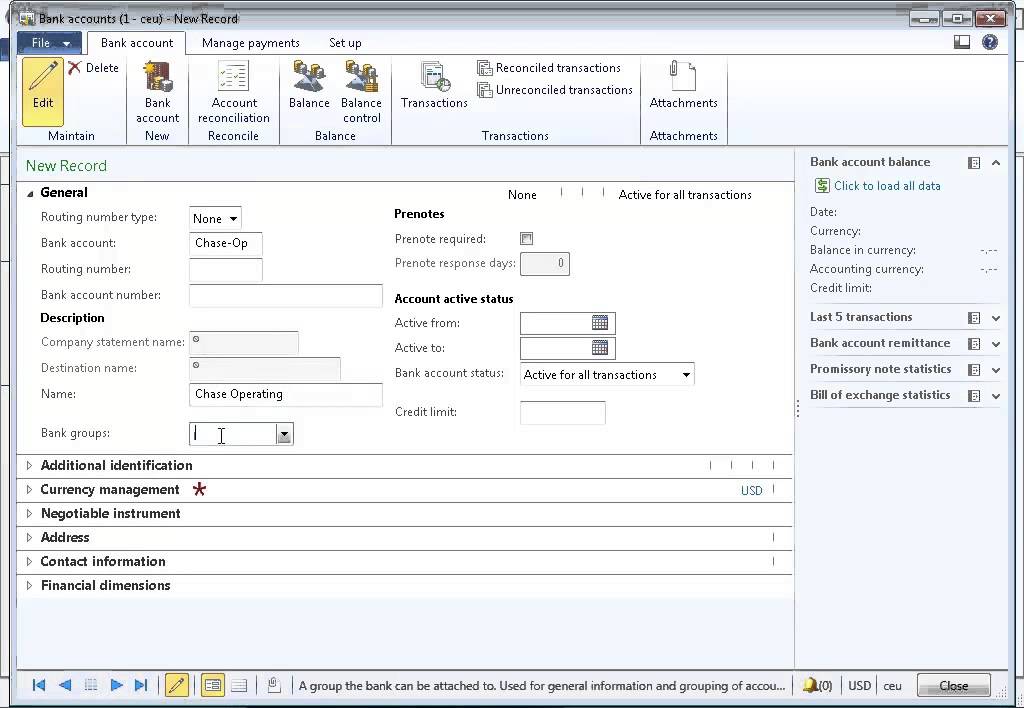1024x708 pixels.
Task: Expand Promissory note statistics panel
Action: pos(995,370)
